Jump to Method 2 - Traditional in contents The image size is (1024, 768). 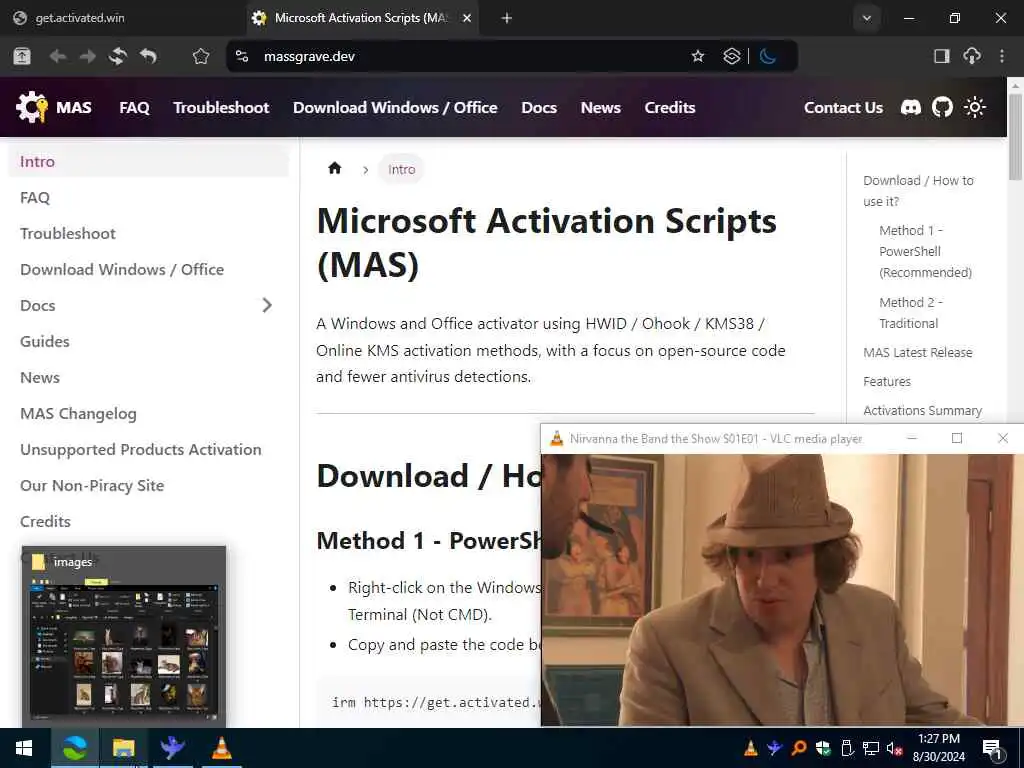[x=911, y=313]
